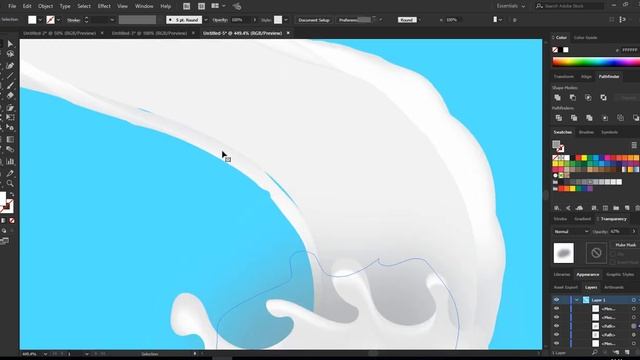640x360 pixels.
Task: Click the Minus Front shape mode icon
Action: [x=573, y=98]
